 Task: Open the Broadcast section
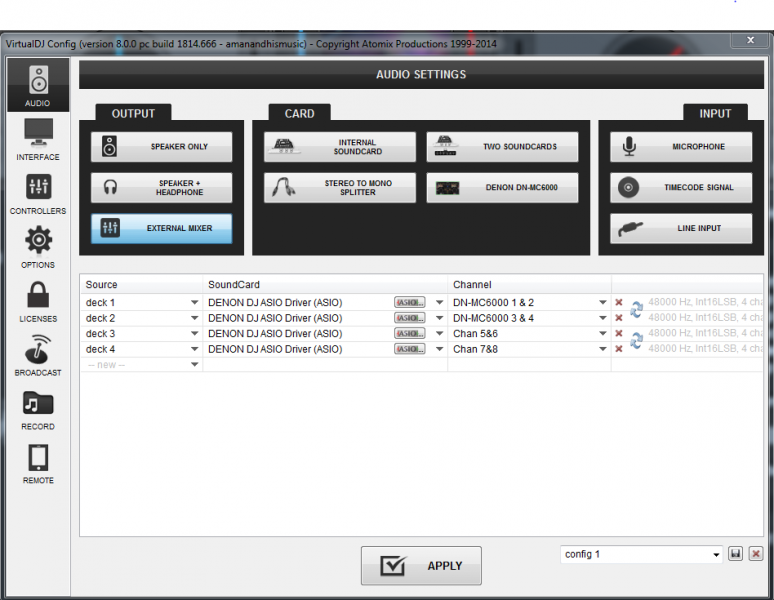[38, 355]
